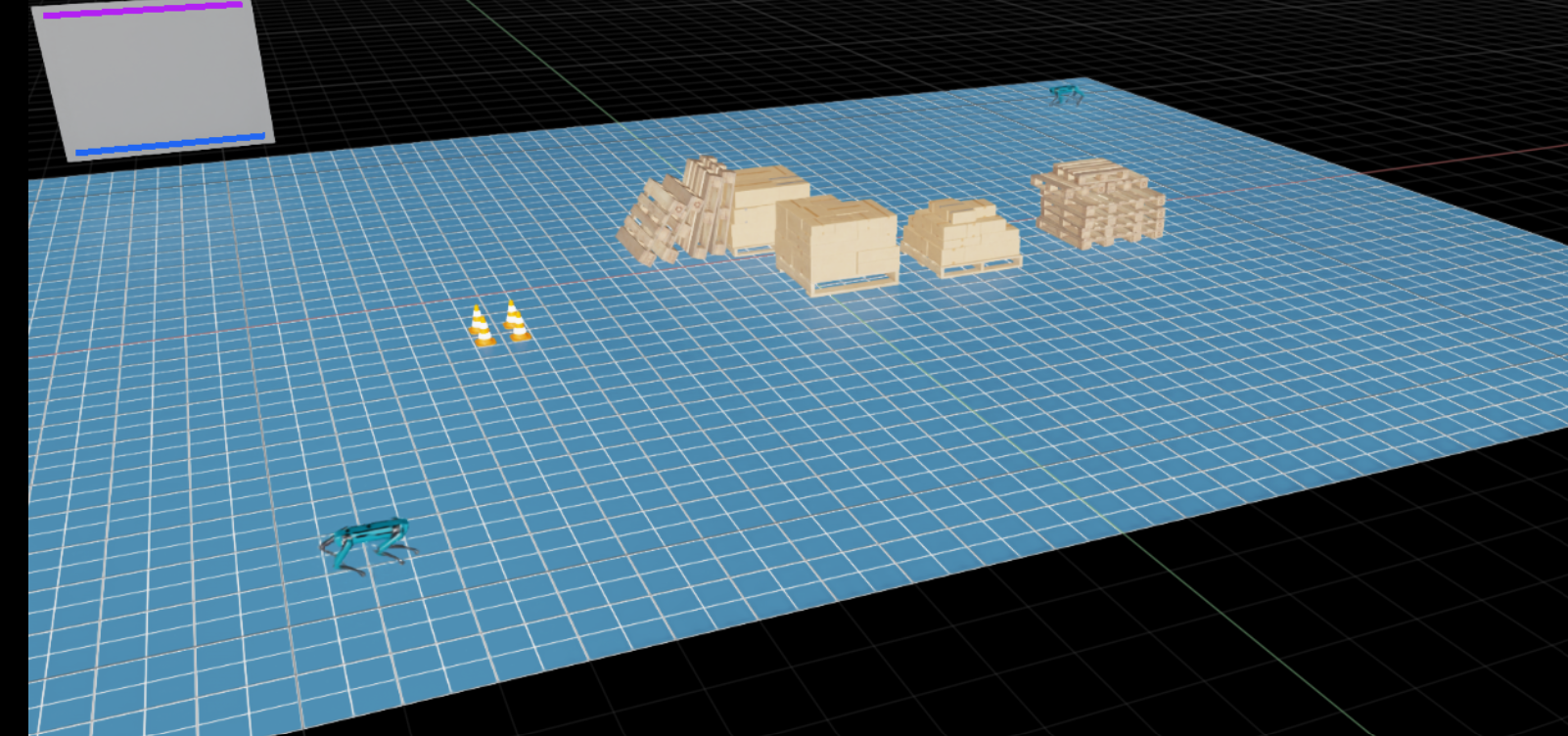Click the pallet base under the large front boxes
This screenshot has width=1568, height=736.
click(x=852, y=285)
